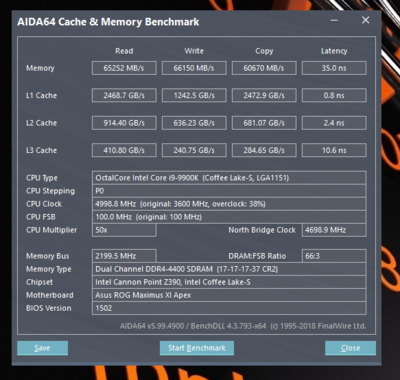Click the Start Benchmark button
Image resolution: width=400 pixels, height=380 pixels.
point(197,348)
